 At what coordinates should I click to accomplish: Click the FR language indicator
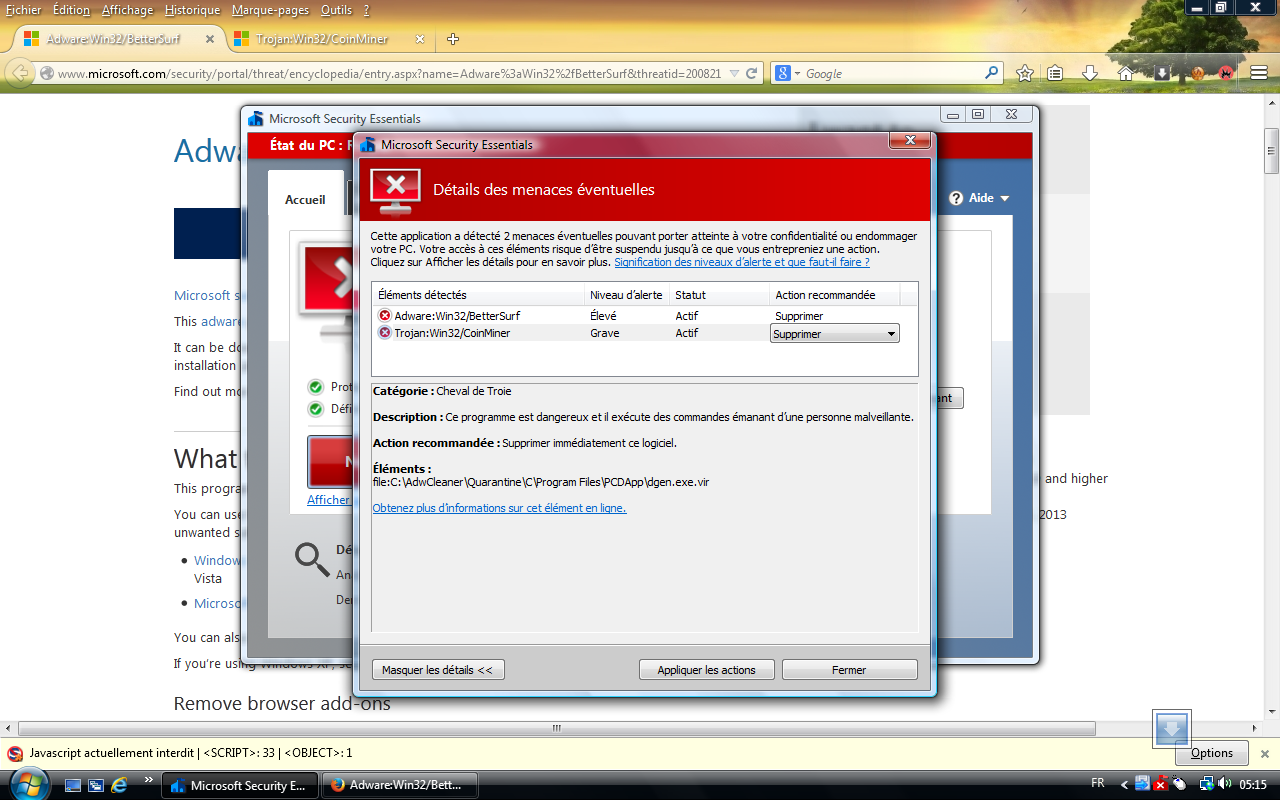click(x=1097, y=784)
